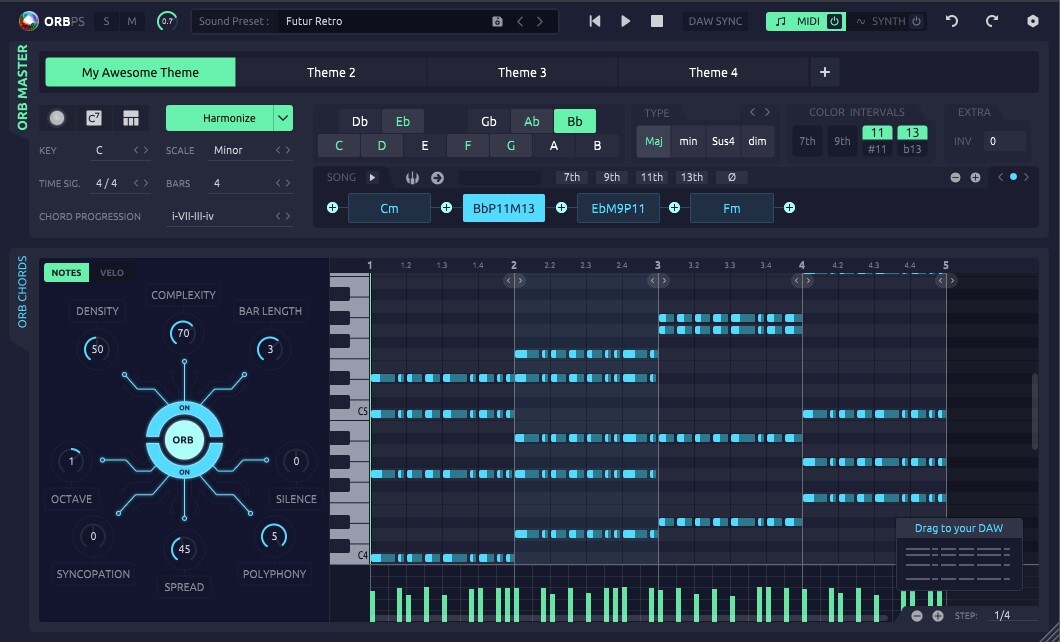Open settings via the gear icon
This screenshot has width=1060, height=642.
tap(1033, 21)
